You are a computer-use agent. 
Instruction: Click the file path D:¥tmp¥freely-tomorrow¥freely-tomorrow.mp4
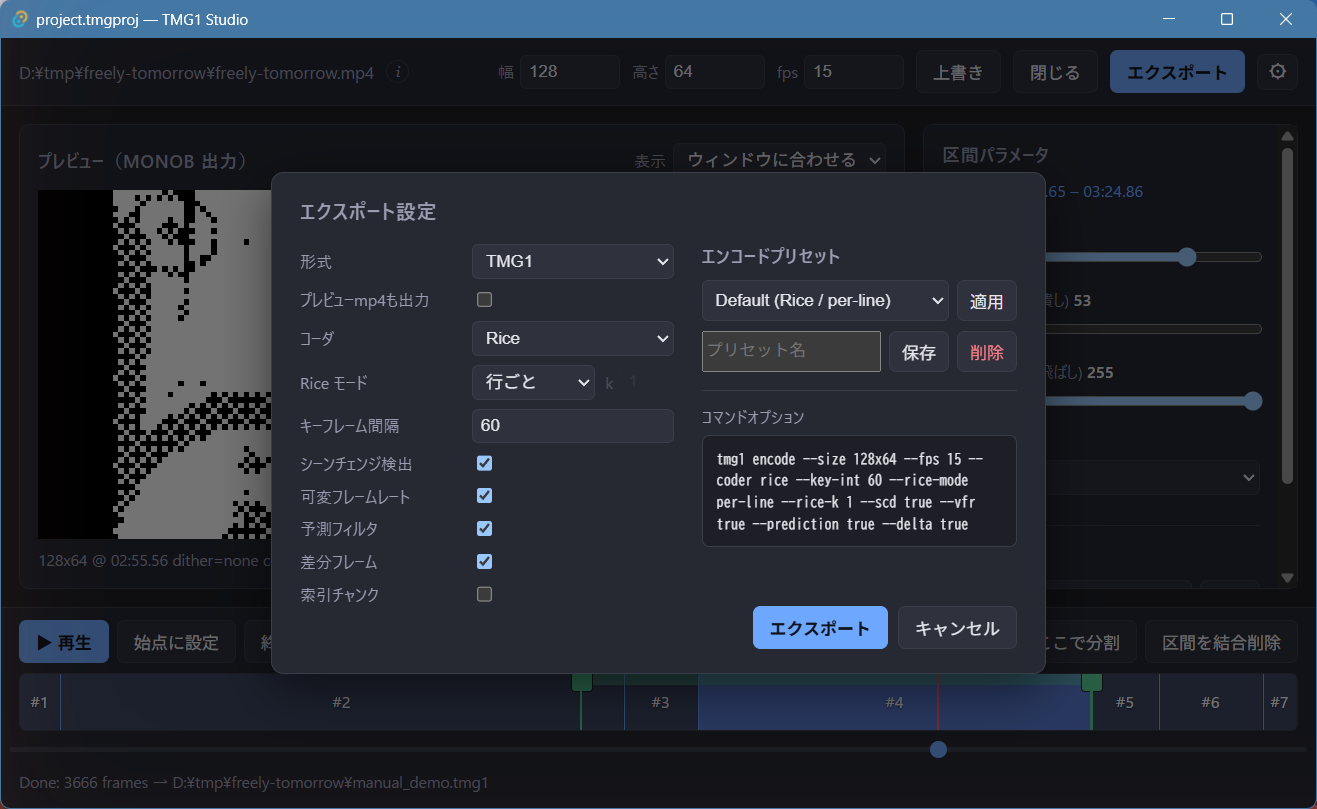(x=197, y=73)
